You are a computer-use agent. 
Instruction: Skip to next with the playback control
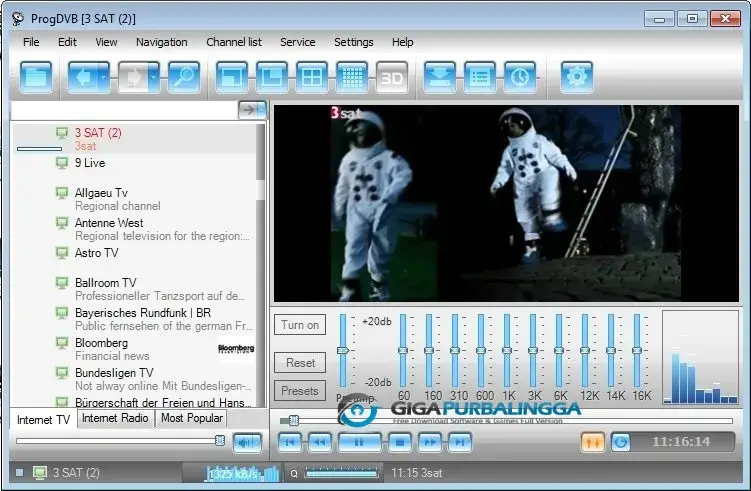pyautogui.click(x=460, y=442)
